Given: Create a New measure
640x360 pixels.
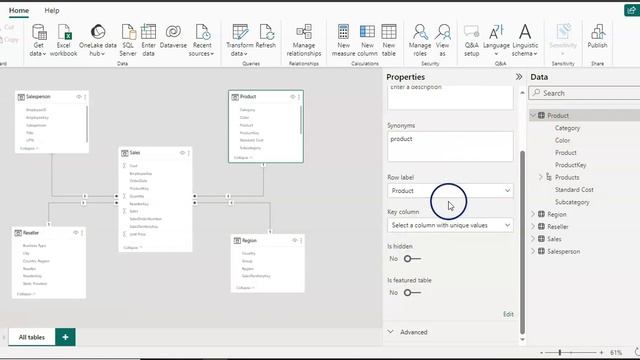Looking at the screenshot, I should 343,40.
